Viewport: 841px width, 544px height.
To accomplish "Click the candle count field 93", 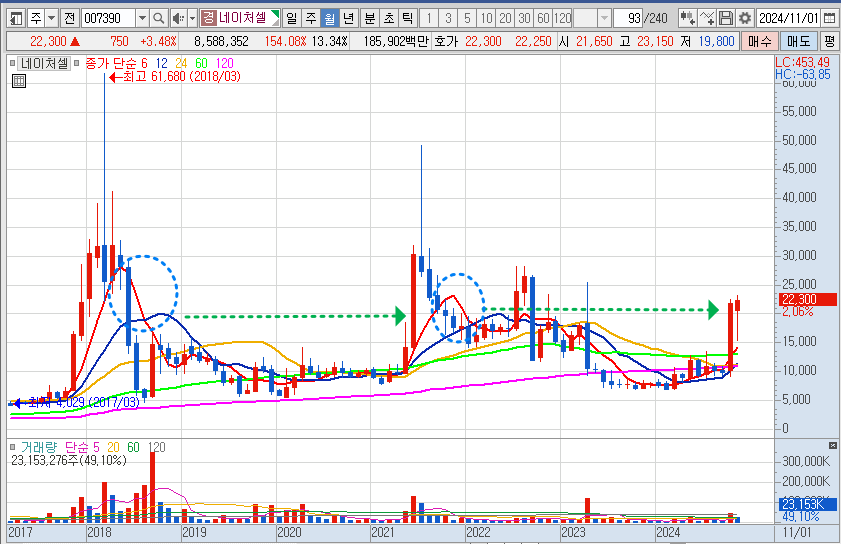I will [x=628, y=19].
